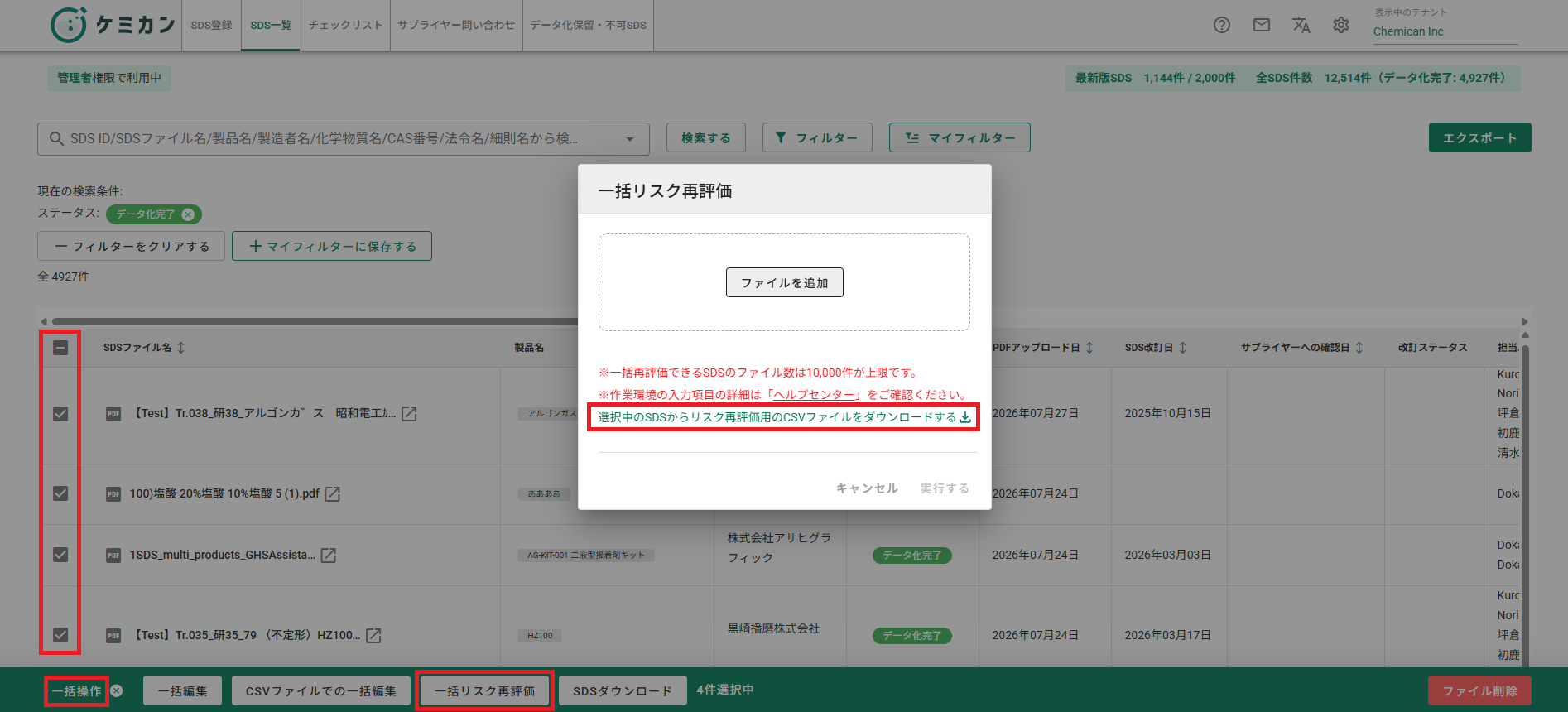Click フィルターをクリアする button
The width and height of the screenshot is (1568, 712).
(x=131, y=246)
